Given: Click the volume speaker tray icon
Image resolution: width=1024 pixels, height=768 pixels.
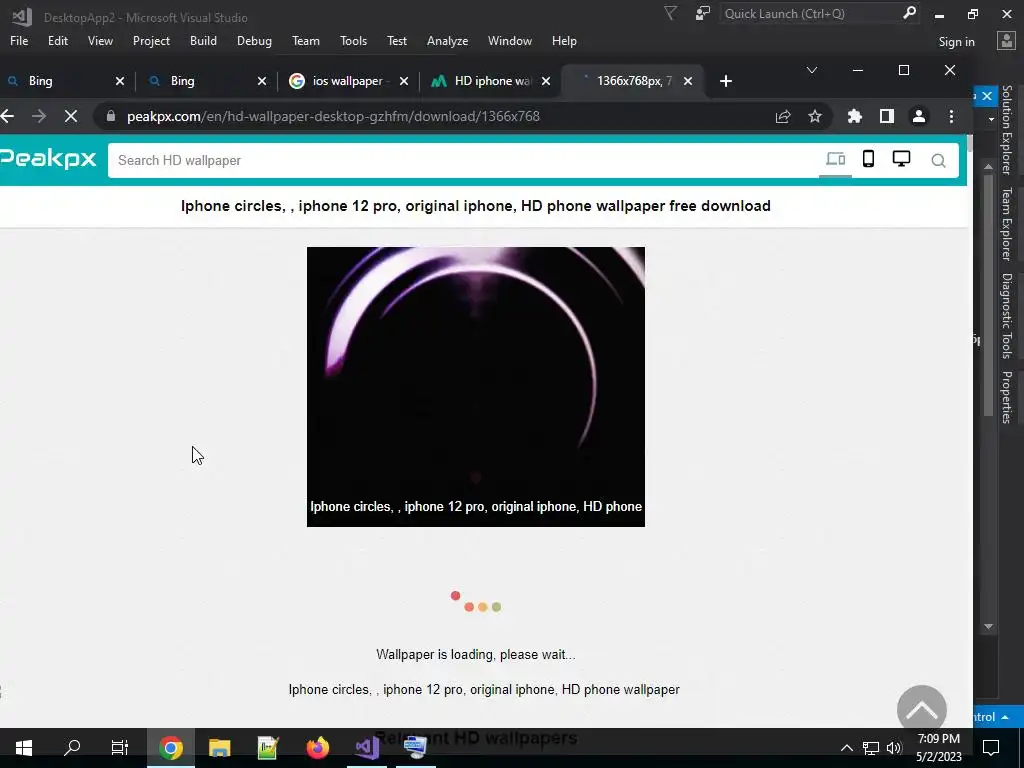Looking at the screenshot, I should pos(894,748).
